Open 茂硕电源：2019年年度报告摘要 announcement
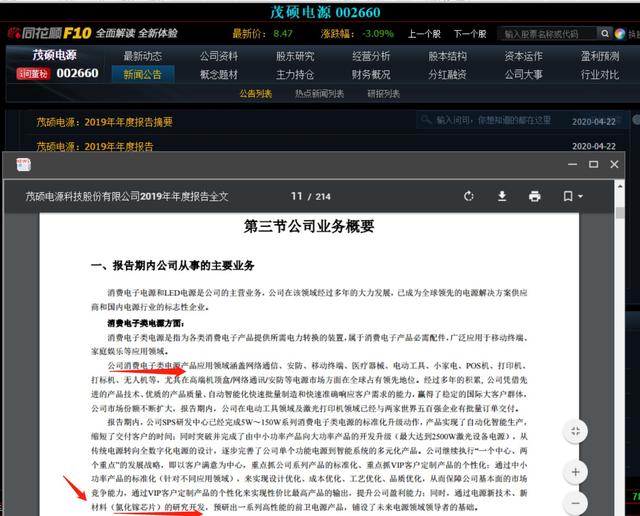Image resolution: width=640 pixels, height=516 pixels. click(104, 122)
